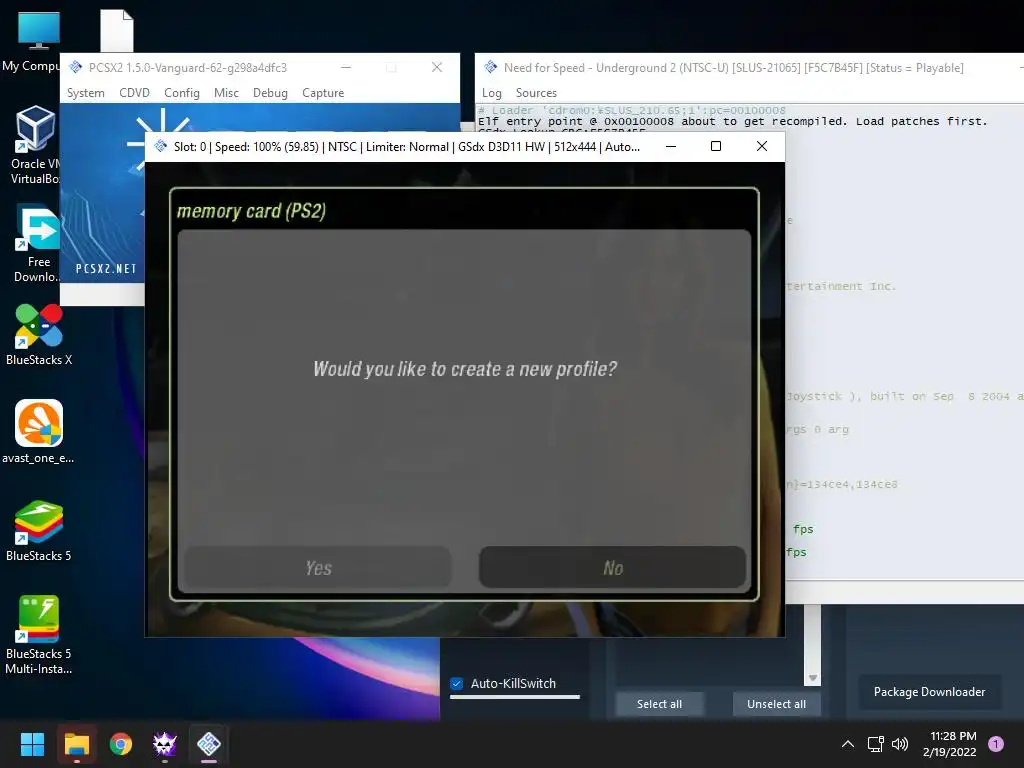Click the PCSX2.NET logo text
The image size is (1024, 768).
click(106, 268)
